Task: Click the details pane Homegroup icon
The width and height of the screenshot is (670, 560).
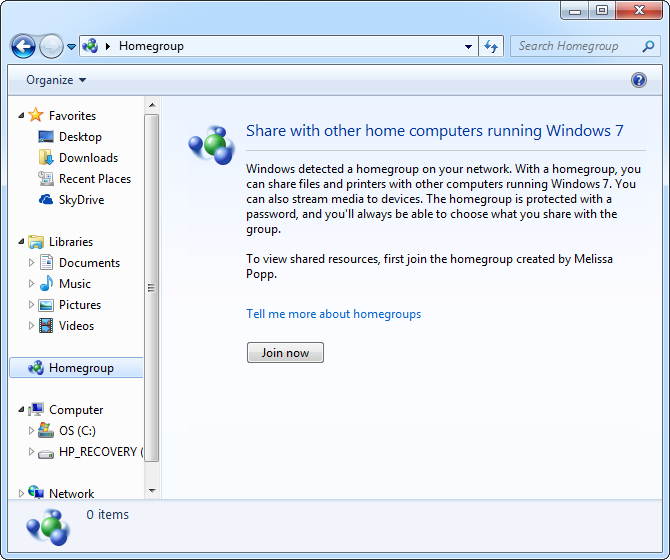Action: pyautogui.click(x=48, y=527)
